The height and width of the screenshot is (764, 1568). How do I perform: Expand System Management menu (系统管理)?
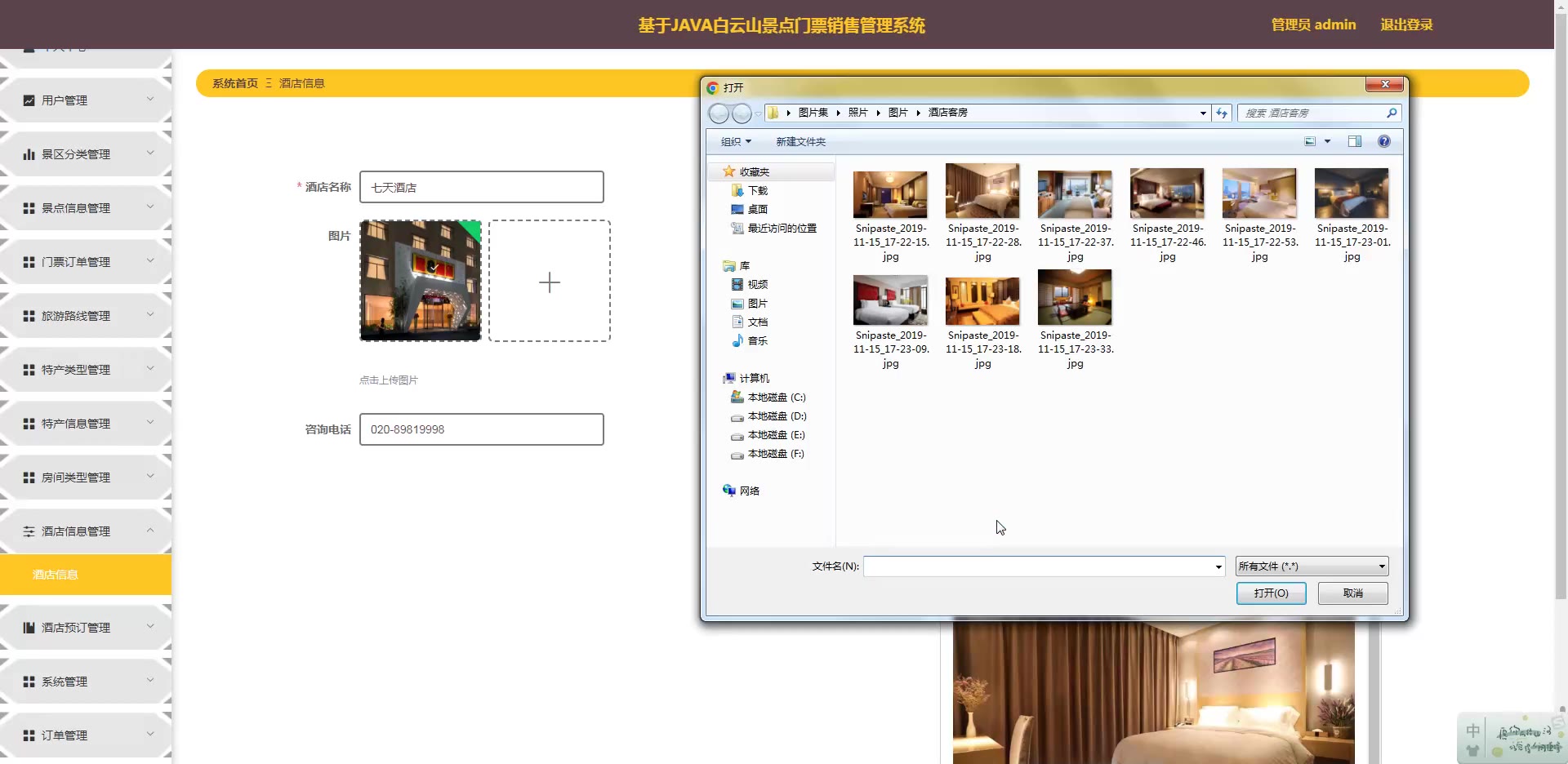(86, 682)
